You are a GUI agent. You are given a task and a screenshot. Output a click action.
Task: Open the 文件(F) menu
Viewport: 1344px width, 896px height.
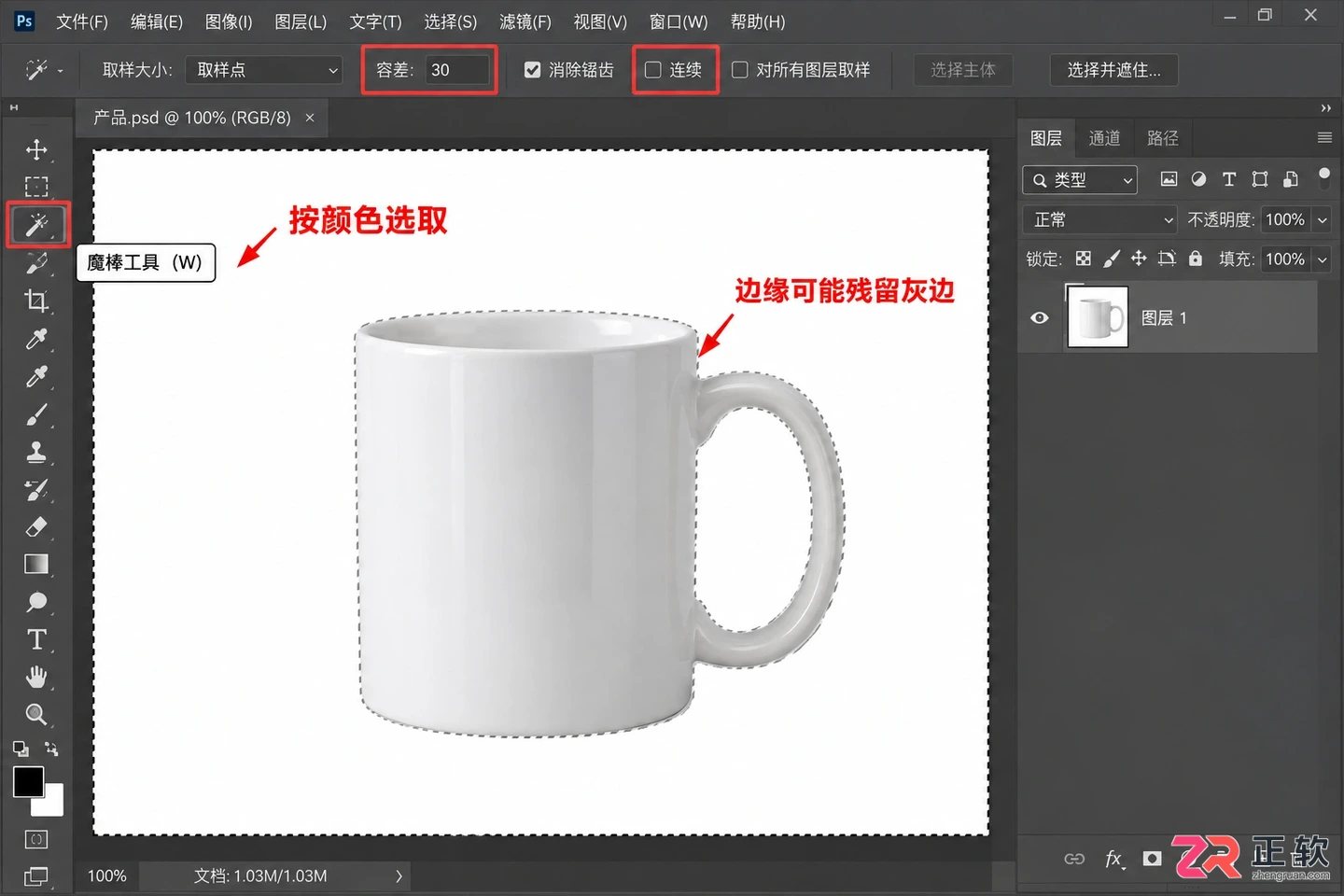[x=81, y=21]
